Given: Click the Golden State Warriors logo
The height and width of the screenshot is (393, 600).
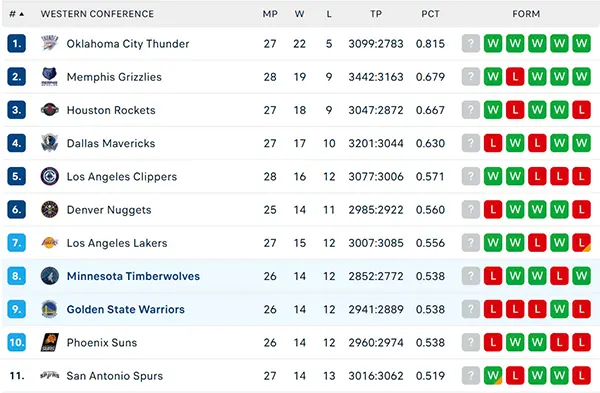Looking at the screenshot, I should [50, 309].
